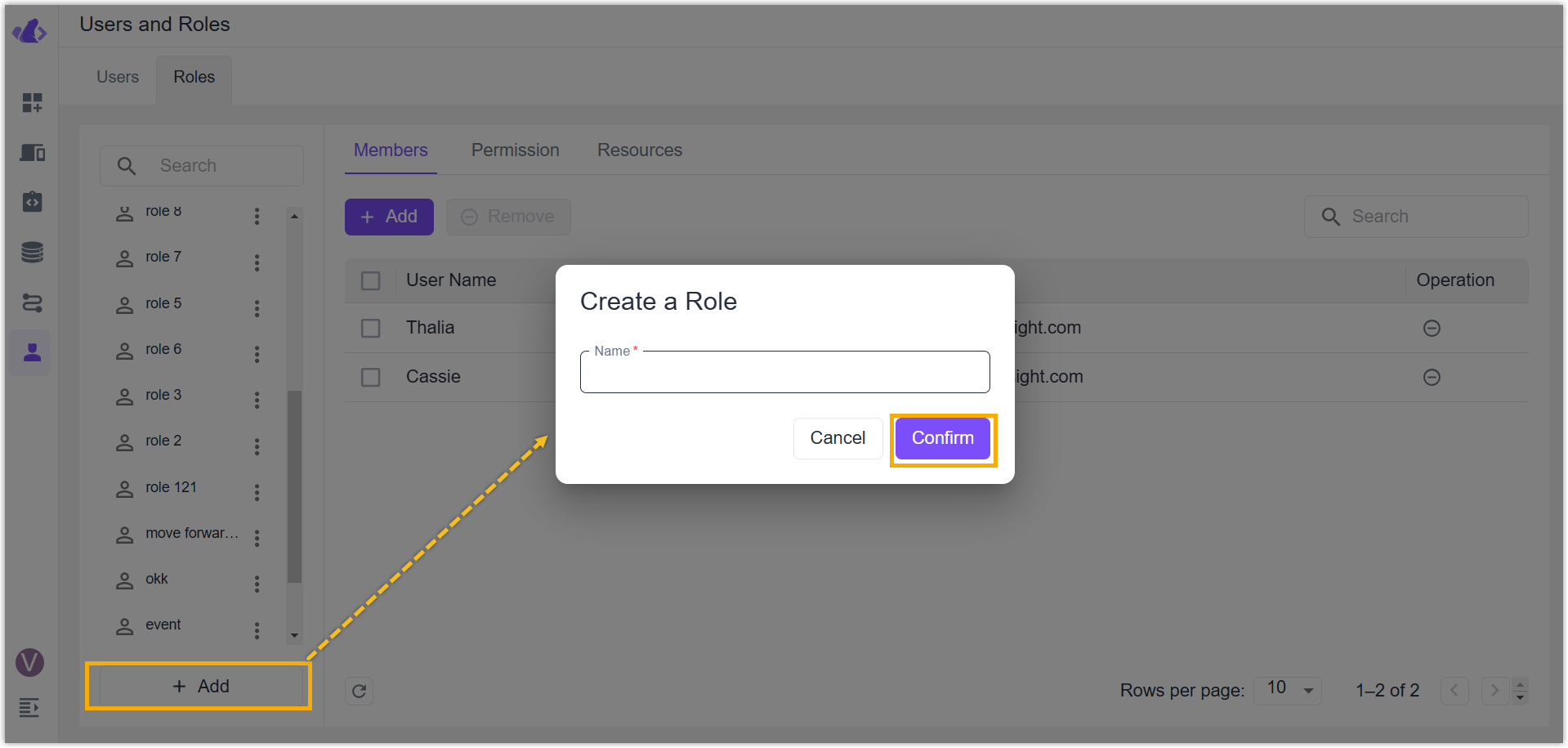Image resolution: width=1568 pixels, height=748 pixels.
Task: Open the three-dot menu for role 7
Action: (257, 262)
